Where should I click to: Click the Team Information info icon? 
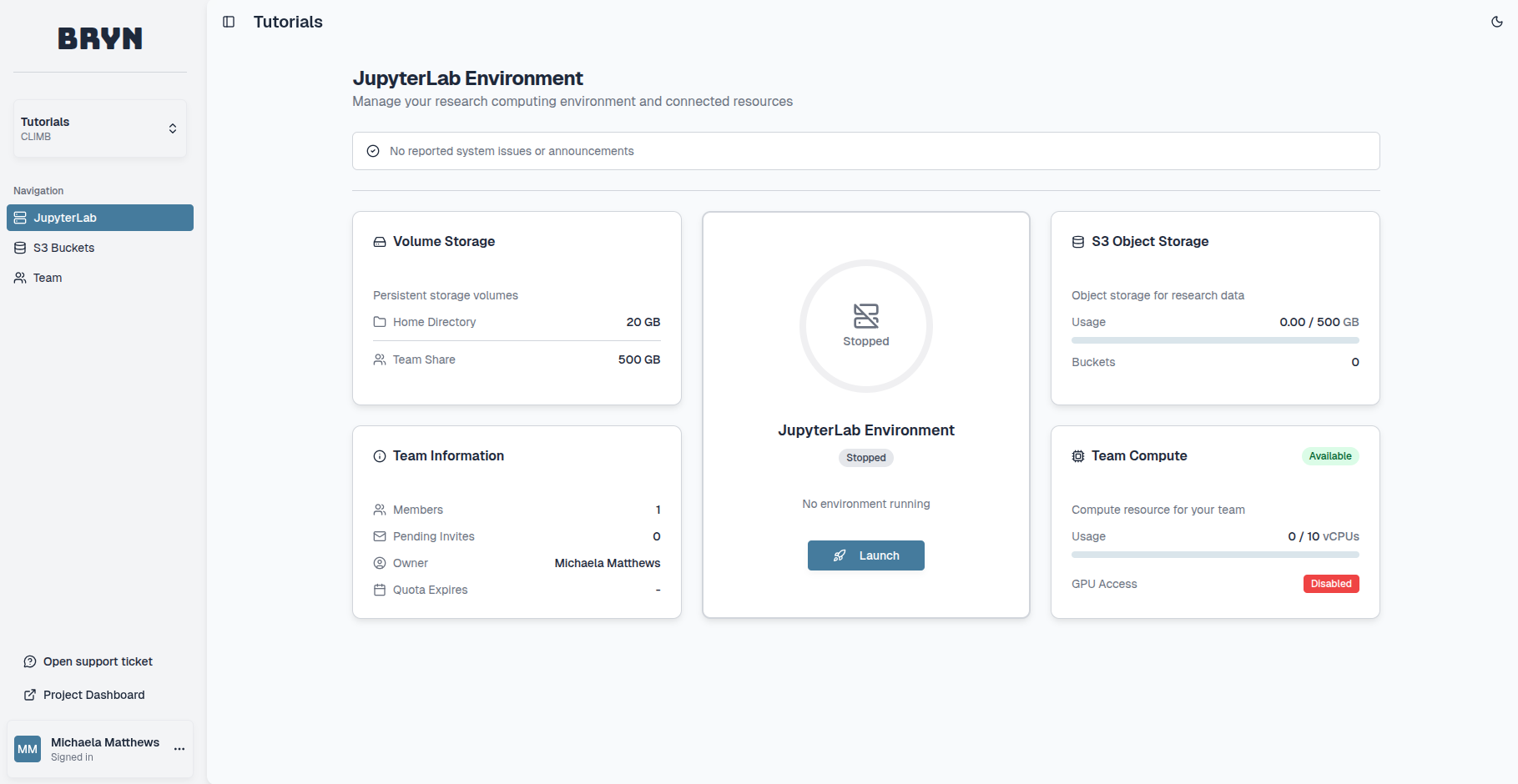(380, 456)
